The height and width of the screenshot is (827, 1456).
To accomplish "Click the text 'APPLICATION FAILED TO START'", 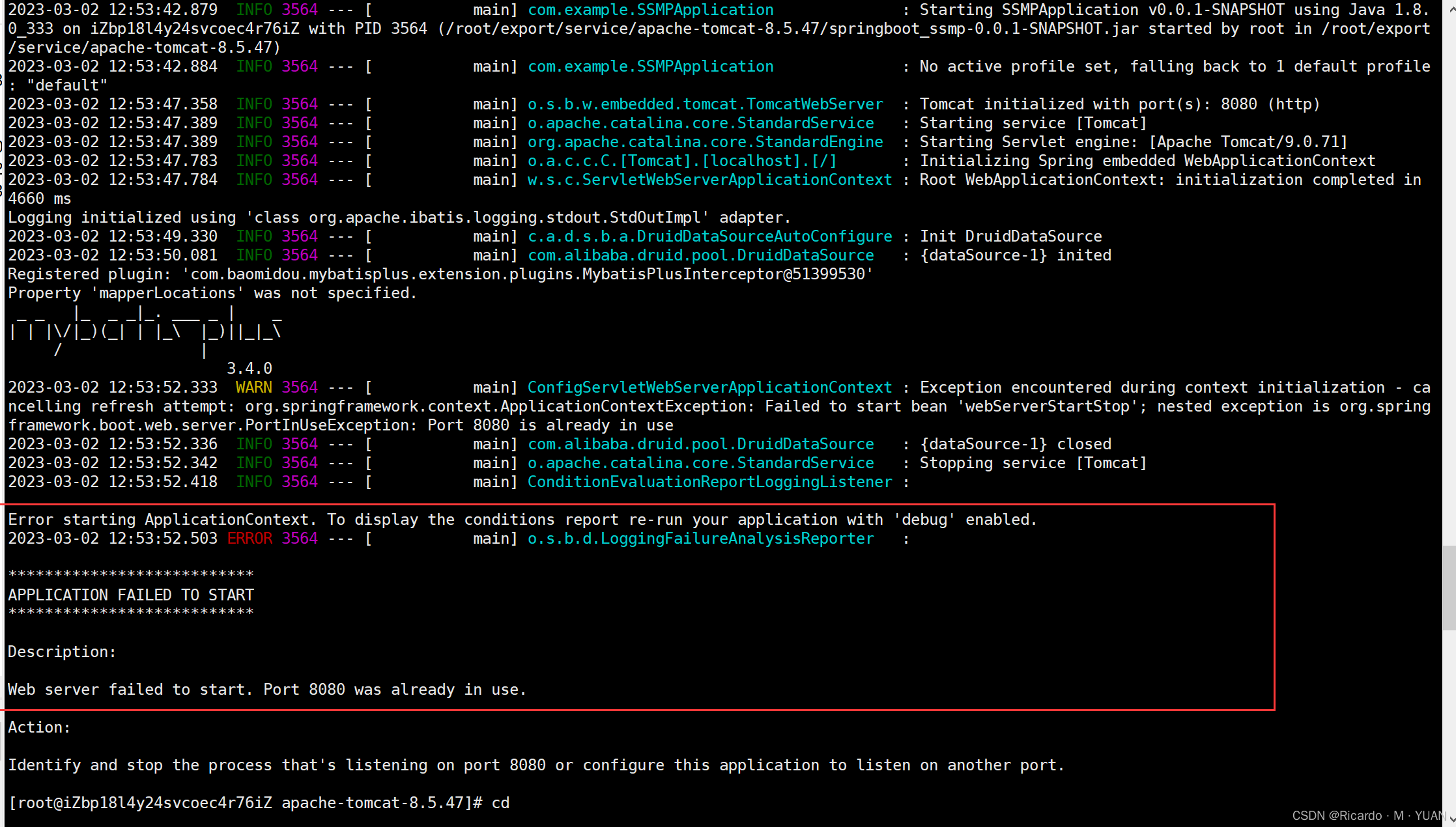I will point(131,595).
